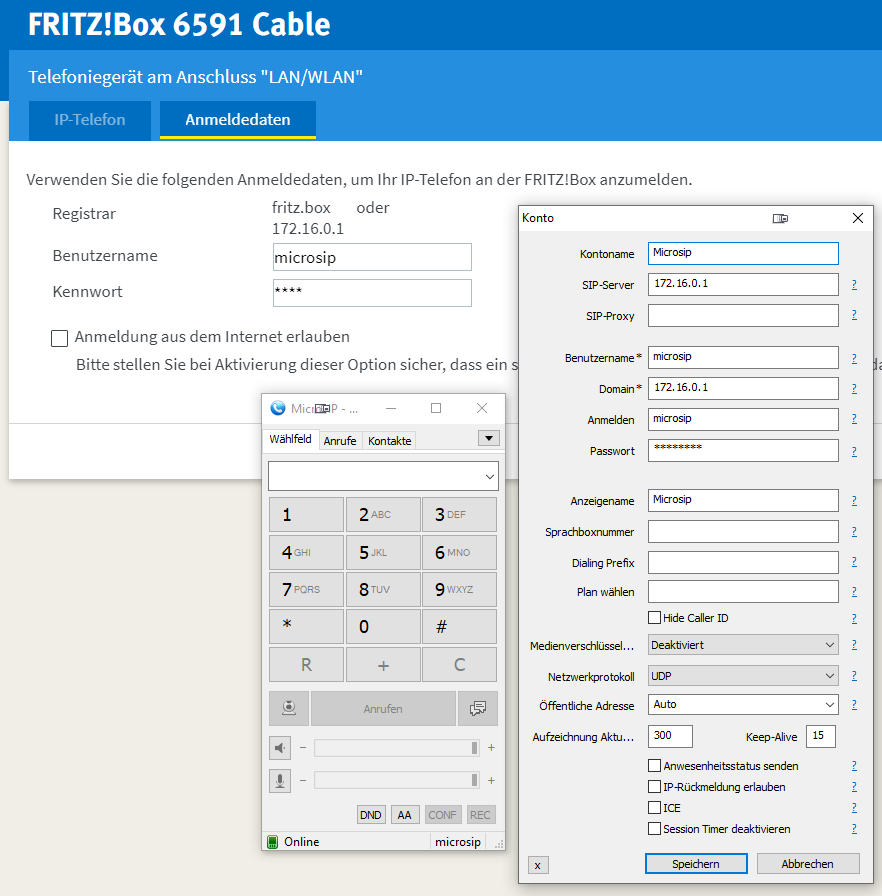Click the help question mark beside Hide Caller ID
This screenshot has height=896, width=882.
click(x=854, y=618)
